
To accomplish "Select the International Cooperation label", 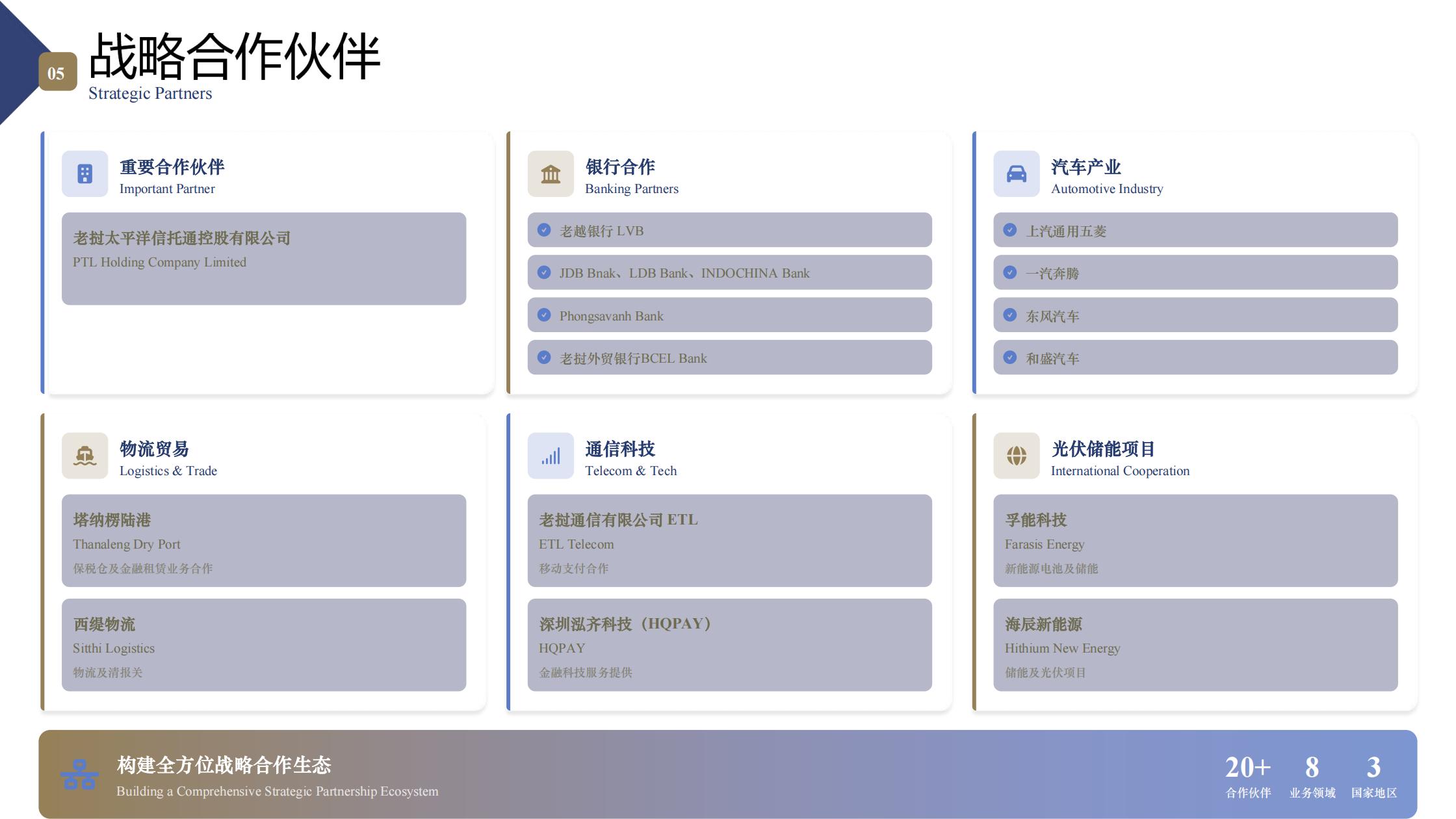I will point(1121,471).
